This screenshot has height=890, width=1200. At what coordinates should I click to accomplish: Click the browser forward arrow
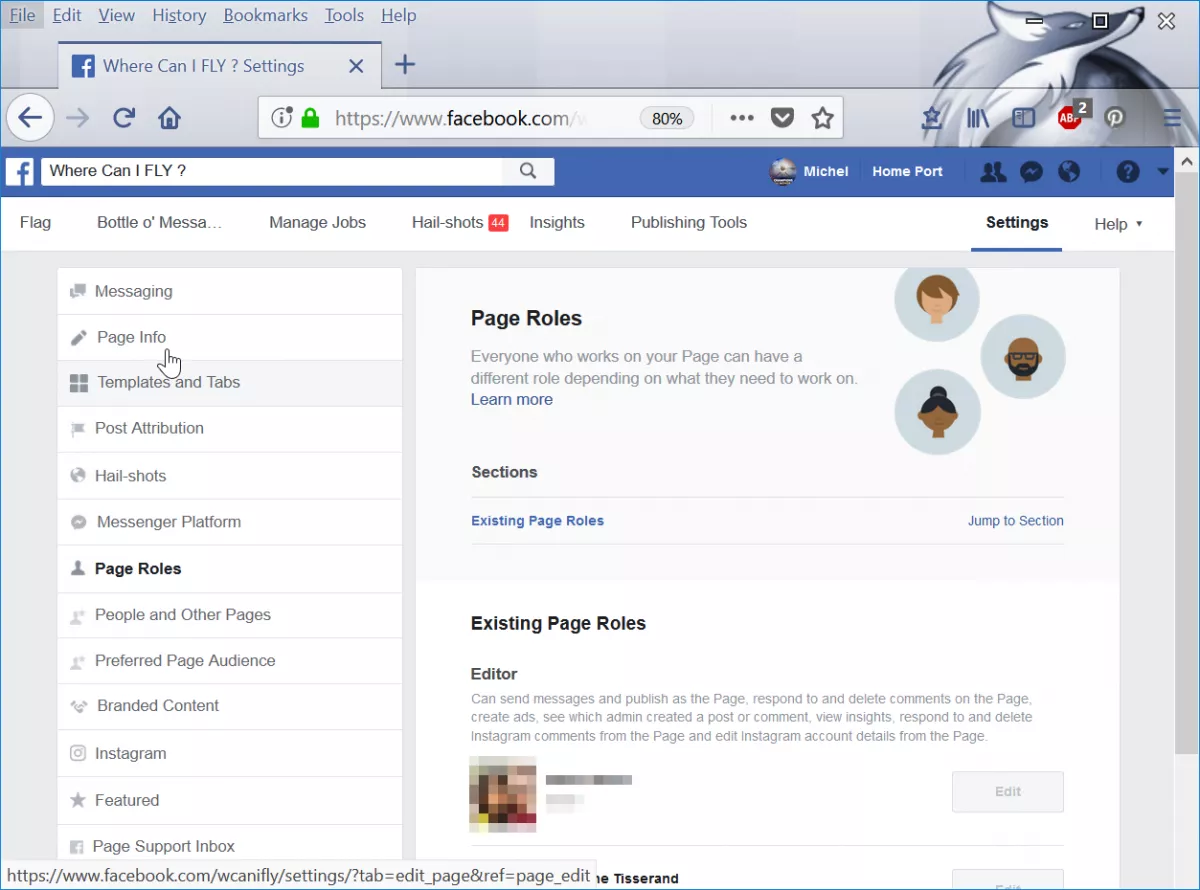click(77, 118)
